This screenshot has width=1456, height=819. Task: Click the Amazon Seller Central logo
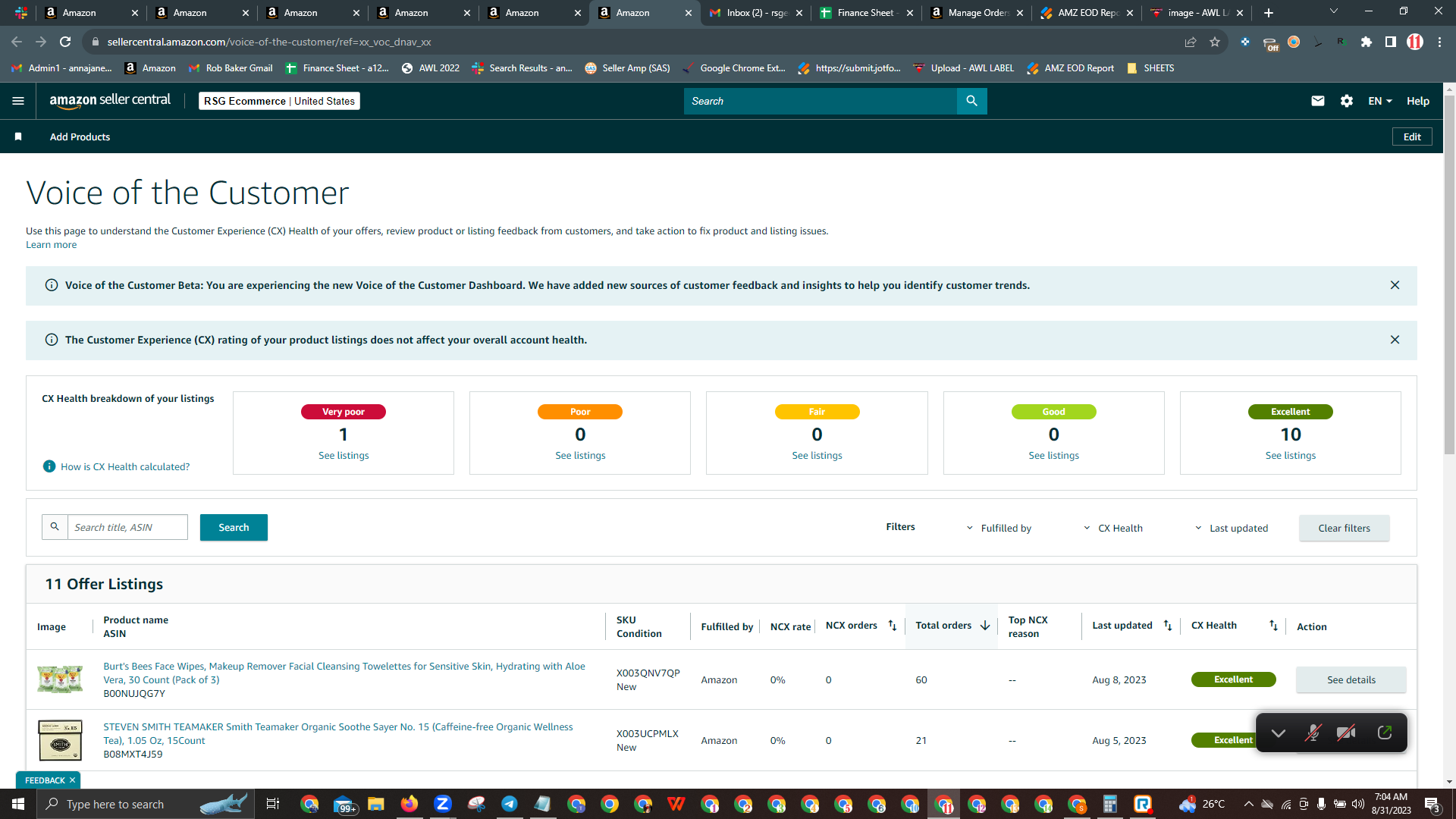[110, 101]
